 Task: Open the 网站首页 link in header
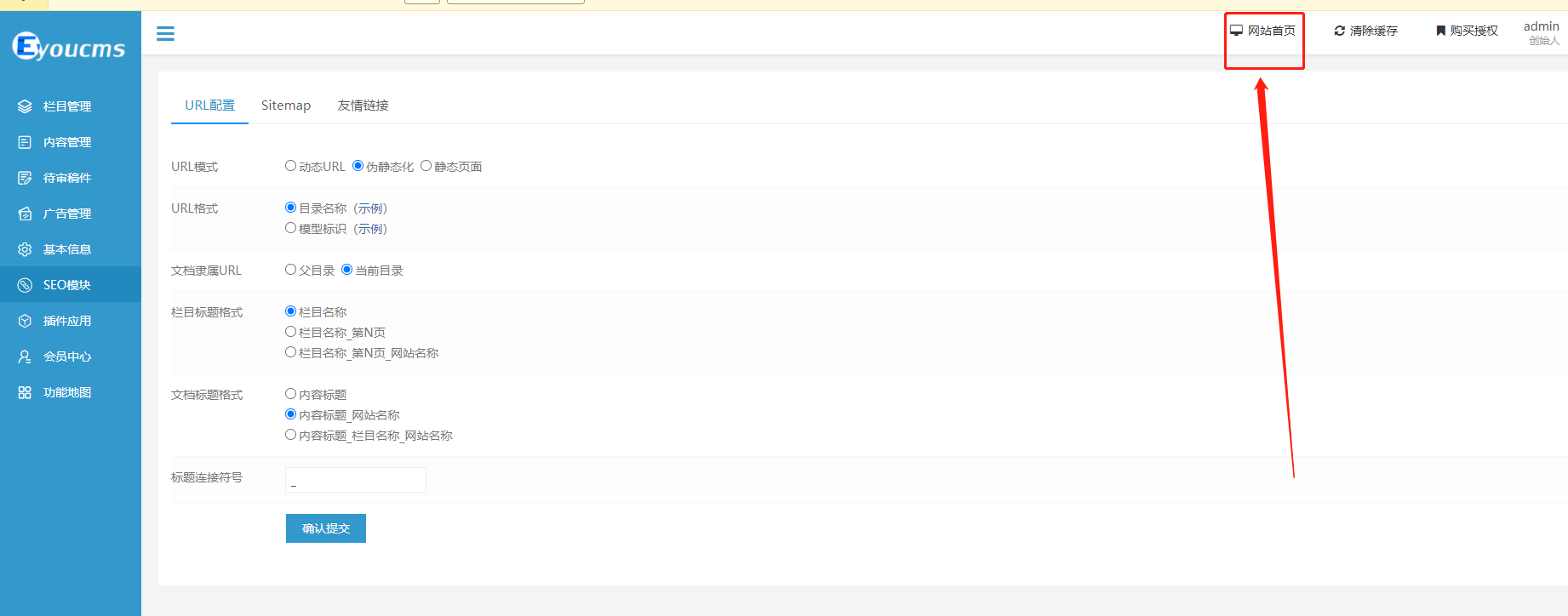(1263, 31)
